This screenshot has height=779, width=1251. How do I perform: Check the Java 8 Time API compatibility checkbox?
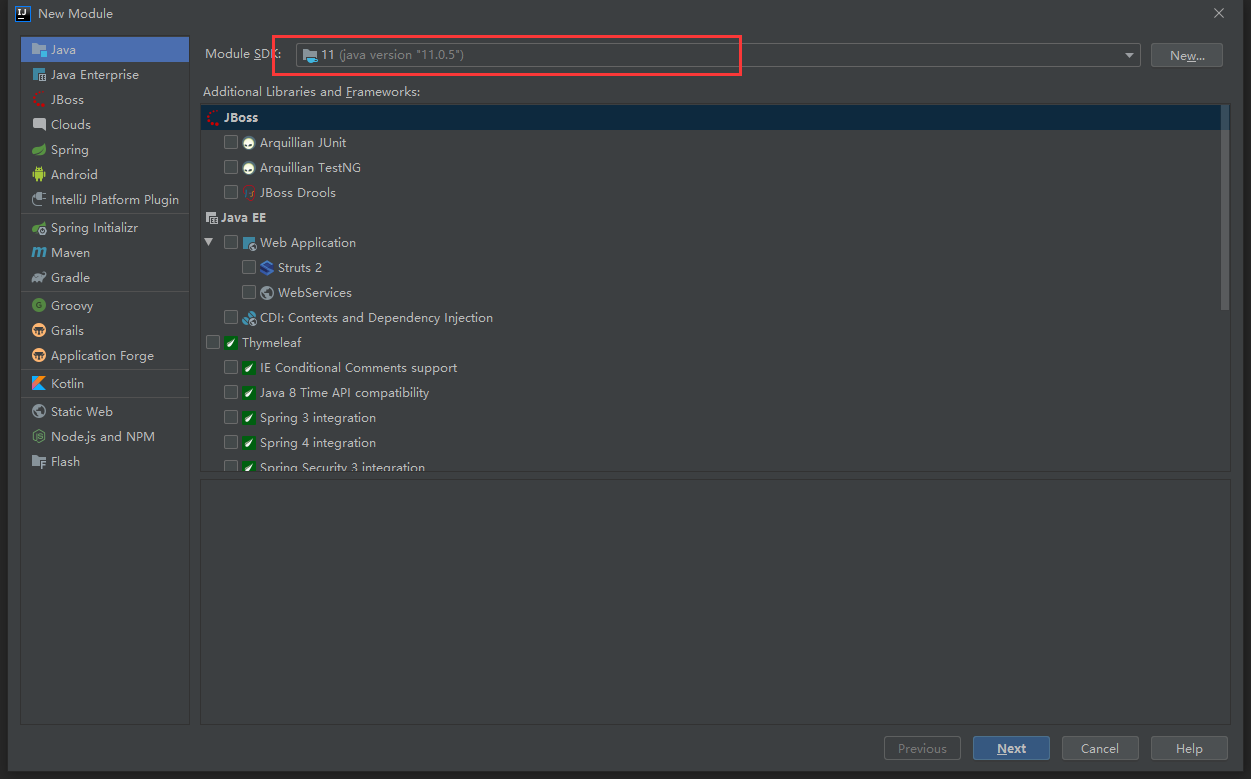pos(231,392)
